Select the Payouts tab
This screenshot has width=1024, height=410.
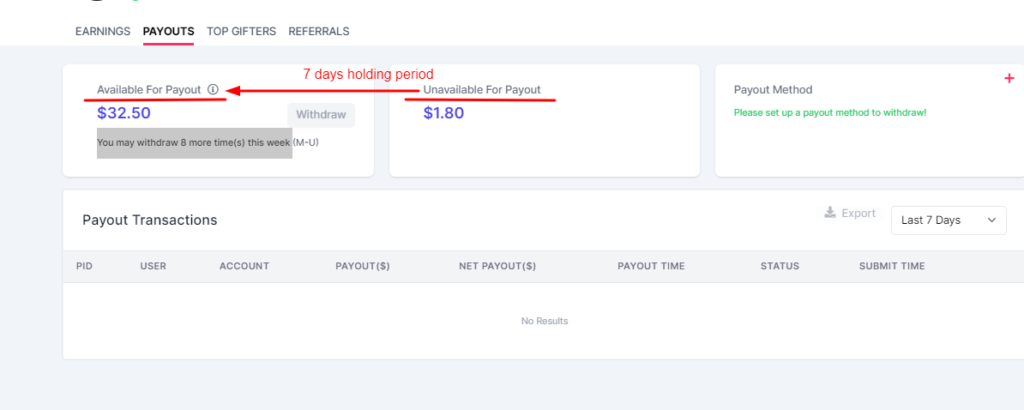coord(168,31)
